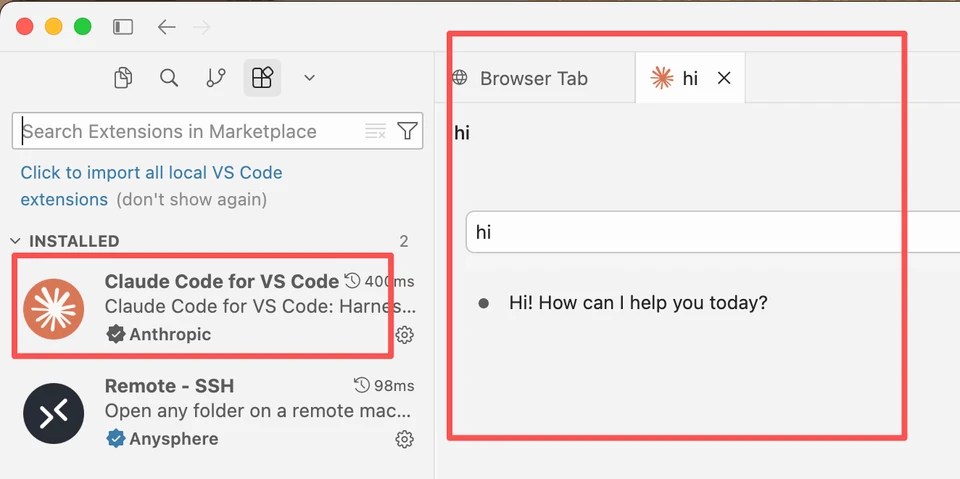The width and height of the screenshot is (960, 479).
Task: Open the Explorer files view
Action: click(124, 78)
